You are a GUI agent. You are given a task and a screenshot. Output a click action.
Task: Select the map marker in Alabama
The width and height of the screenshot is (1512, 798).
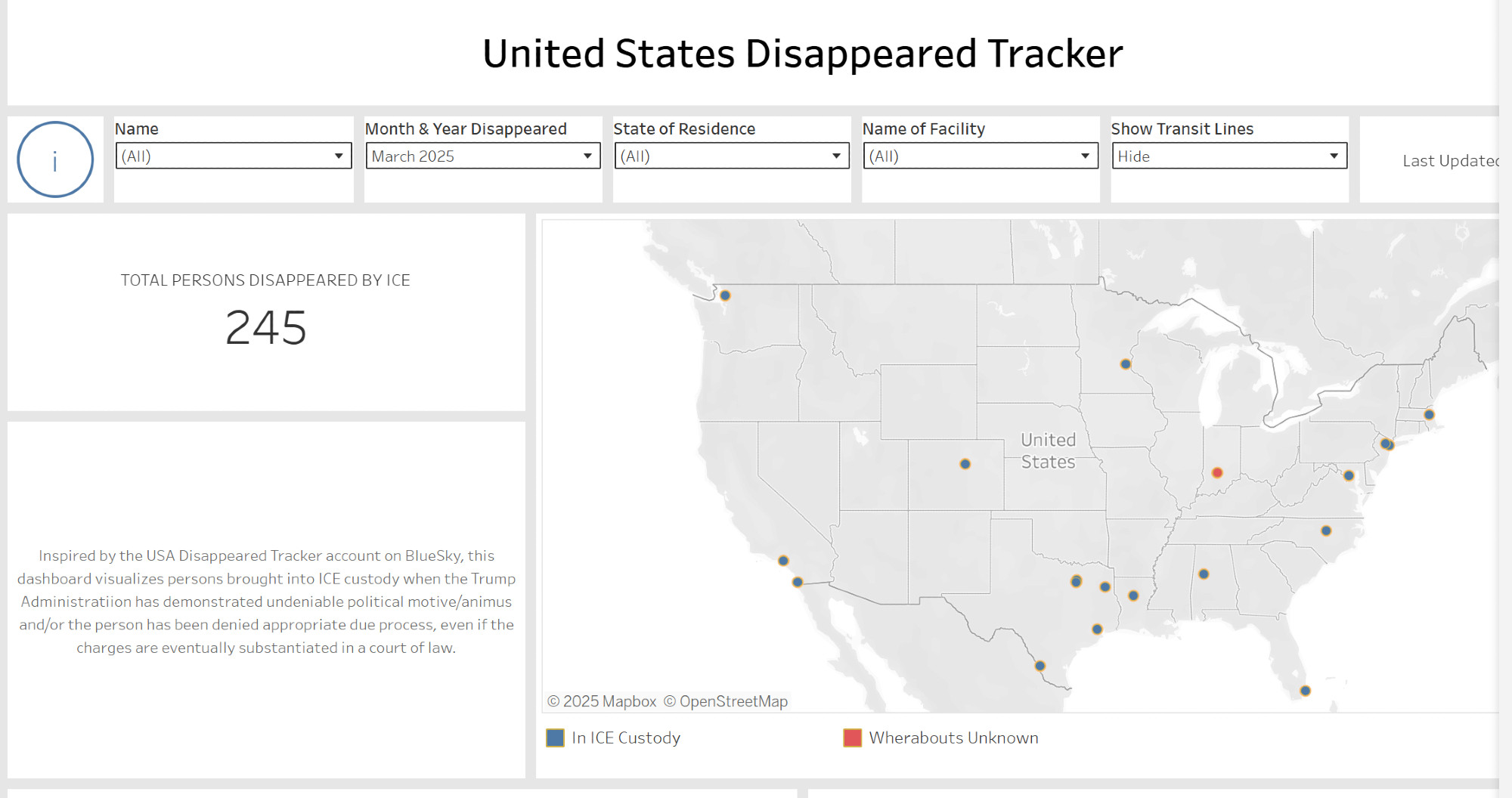click(1204, 574)
